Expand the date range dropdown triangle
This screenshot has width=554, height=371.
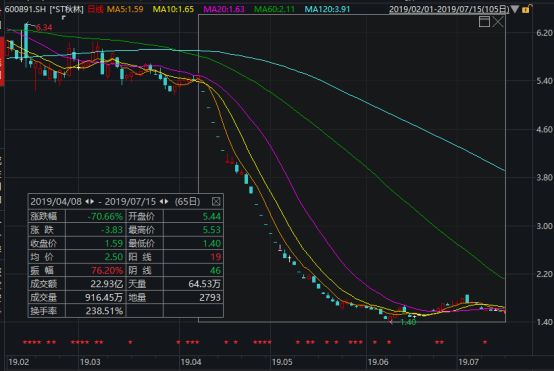[515, 9]
